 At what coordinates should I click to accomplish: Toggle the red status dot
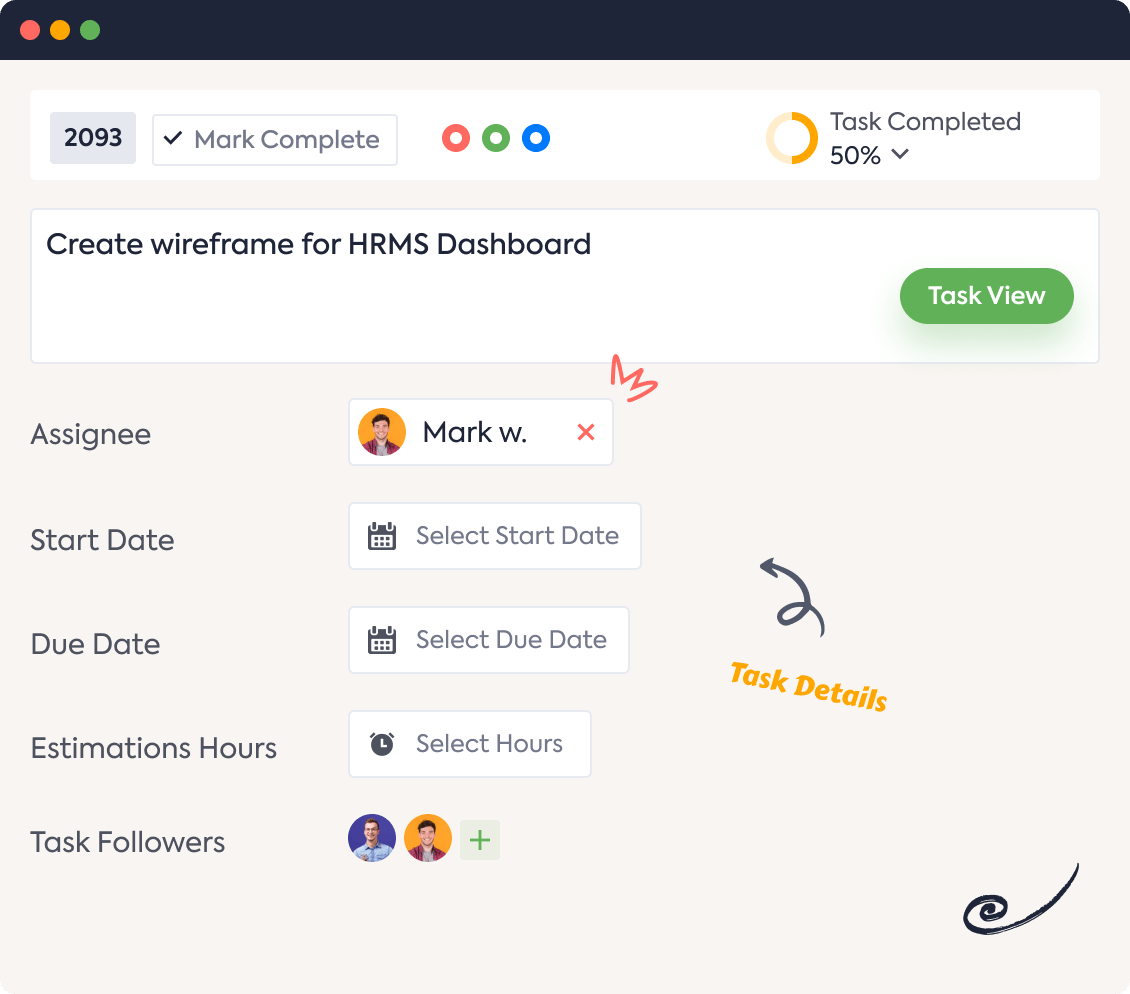coord(456,138)
